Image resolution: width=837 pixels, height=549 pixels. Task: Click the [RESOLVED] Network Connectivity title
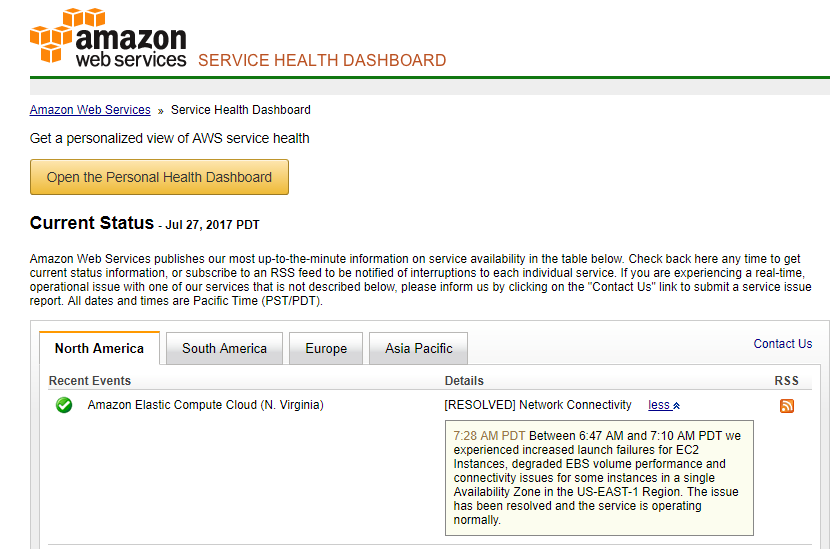(x=538, y=405)
